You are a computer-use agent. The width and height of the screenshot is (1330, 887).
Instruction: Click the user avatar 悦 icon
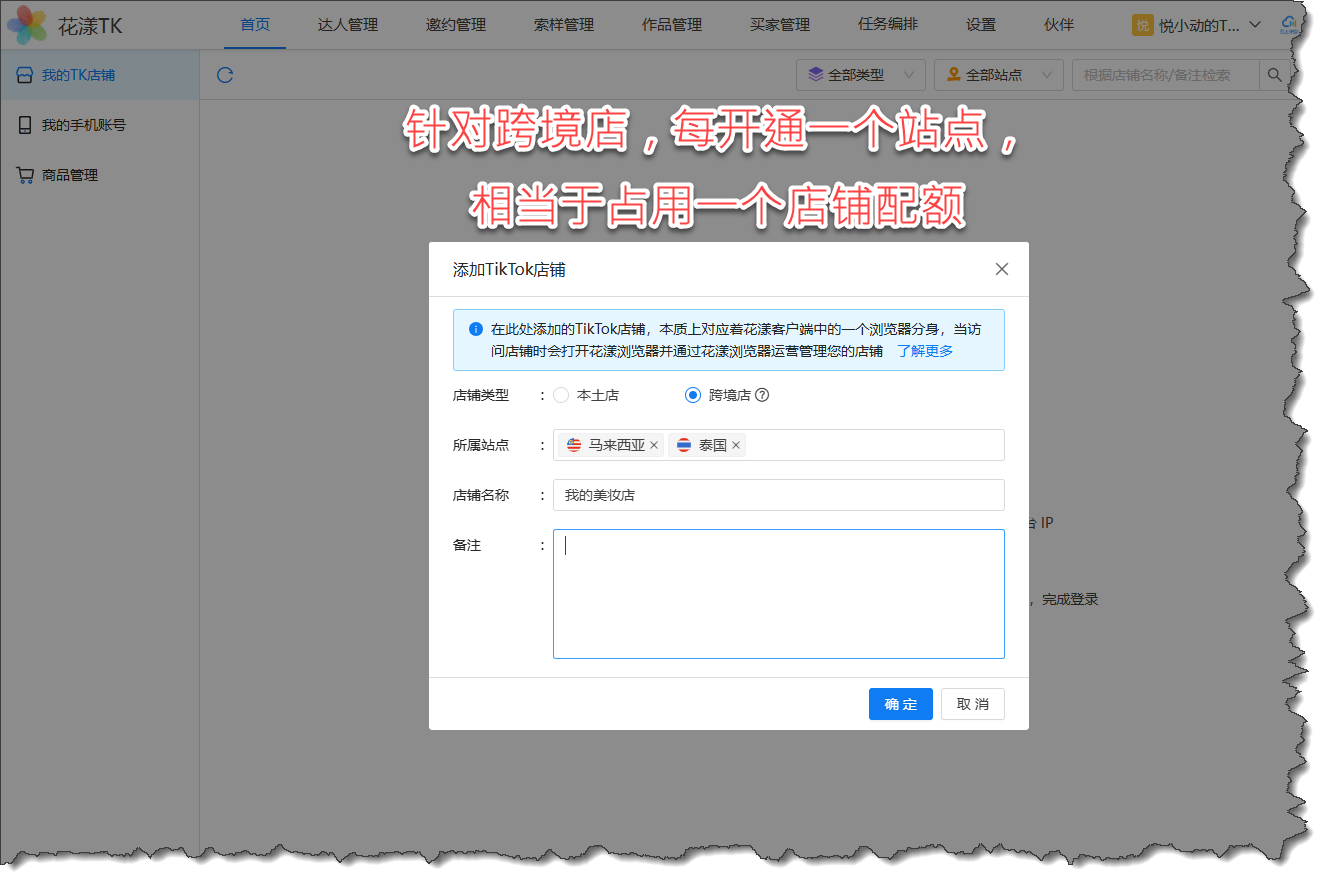pos(1142,25)
